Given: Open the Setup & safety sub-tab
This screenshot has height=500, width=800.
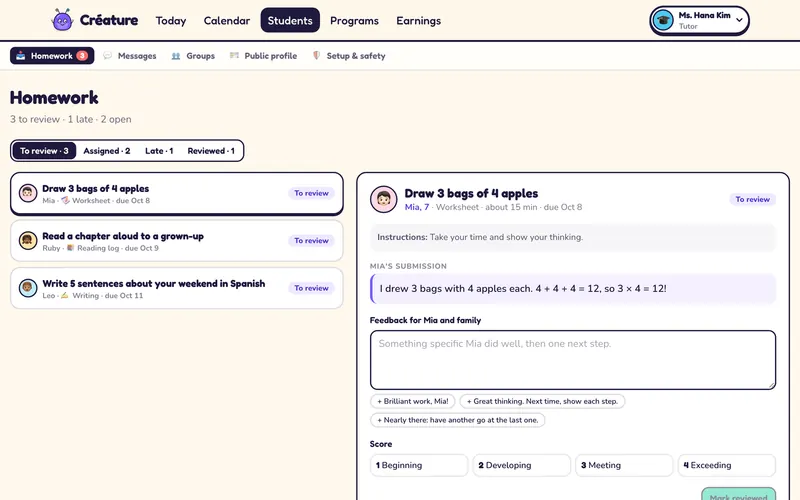Looking at the screenshot, I should coord(349,56).
